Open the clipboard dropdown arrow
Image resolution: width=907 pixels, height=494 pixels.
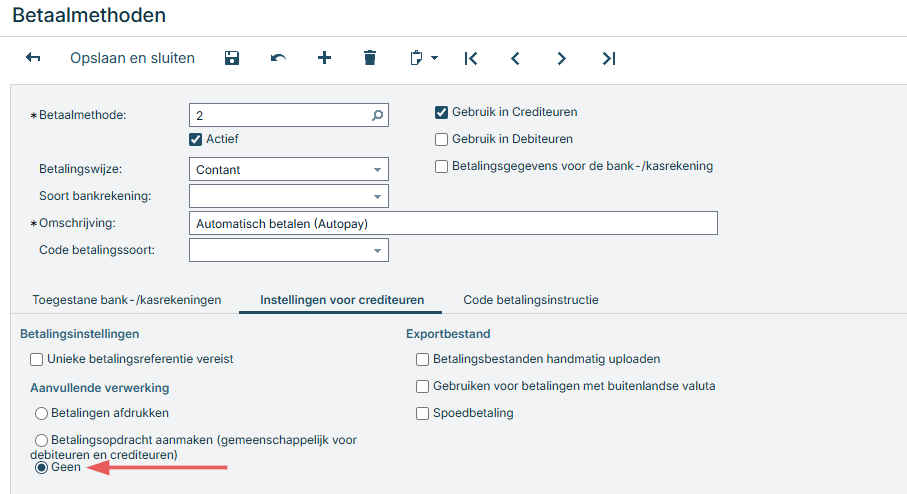pyautogui.click(x=434, y=58)
